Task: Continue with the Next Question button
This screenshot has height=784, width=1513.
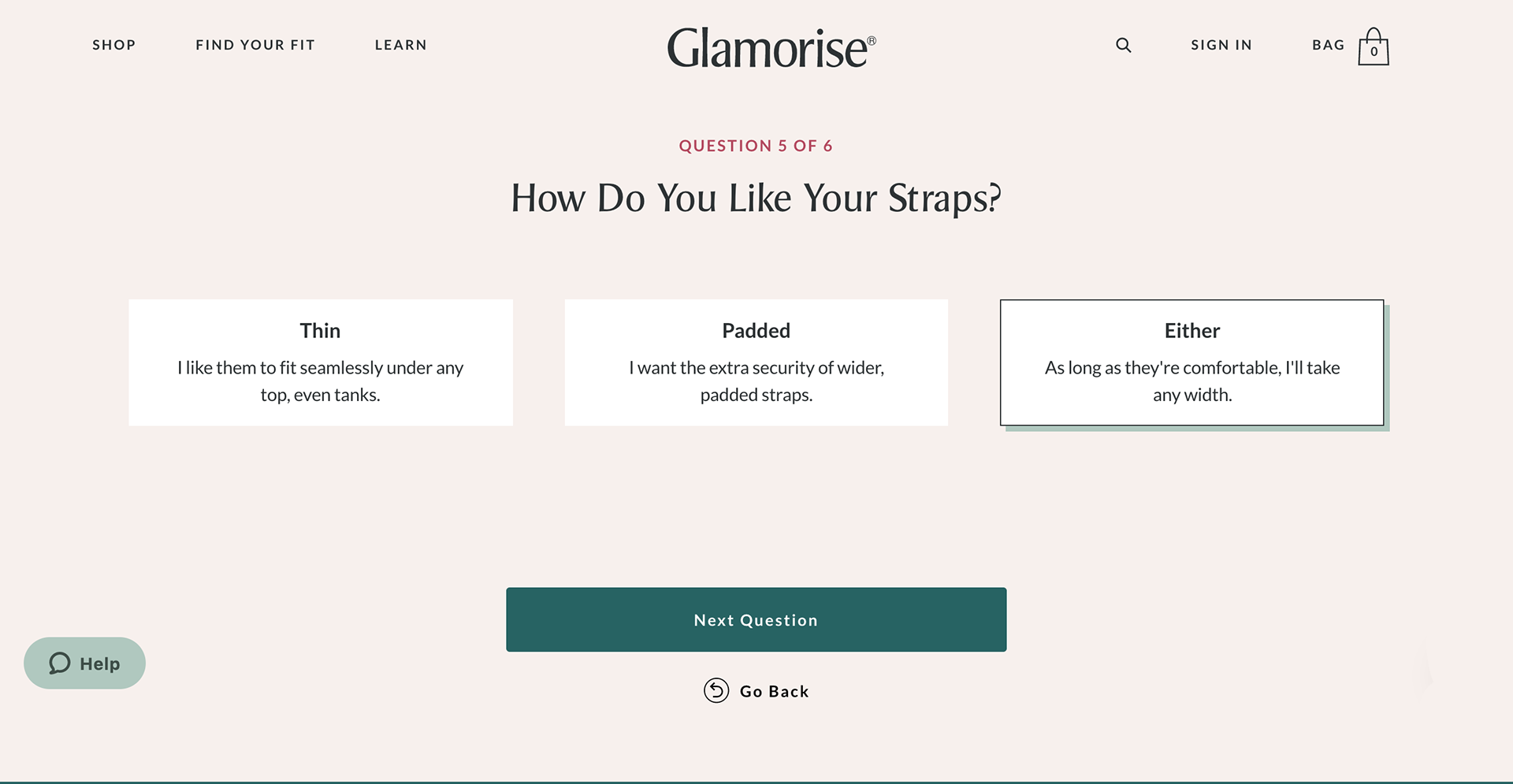Action: tap(756, 619)
